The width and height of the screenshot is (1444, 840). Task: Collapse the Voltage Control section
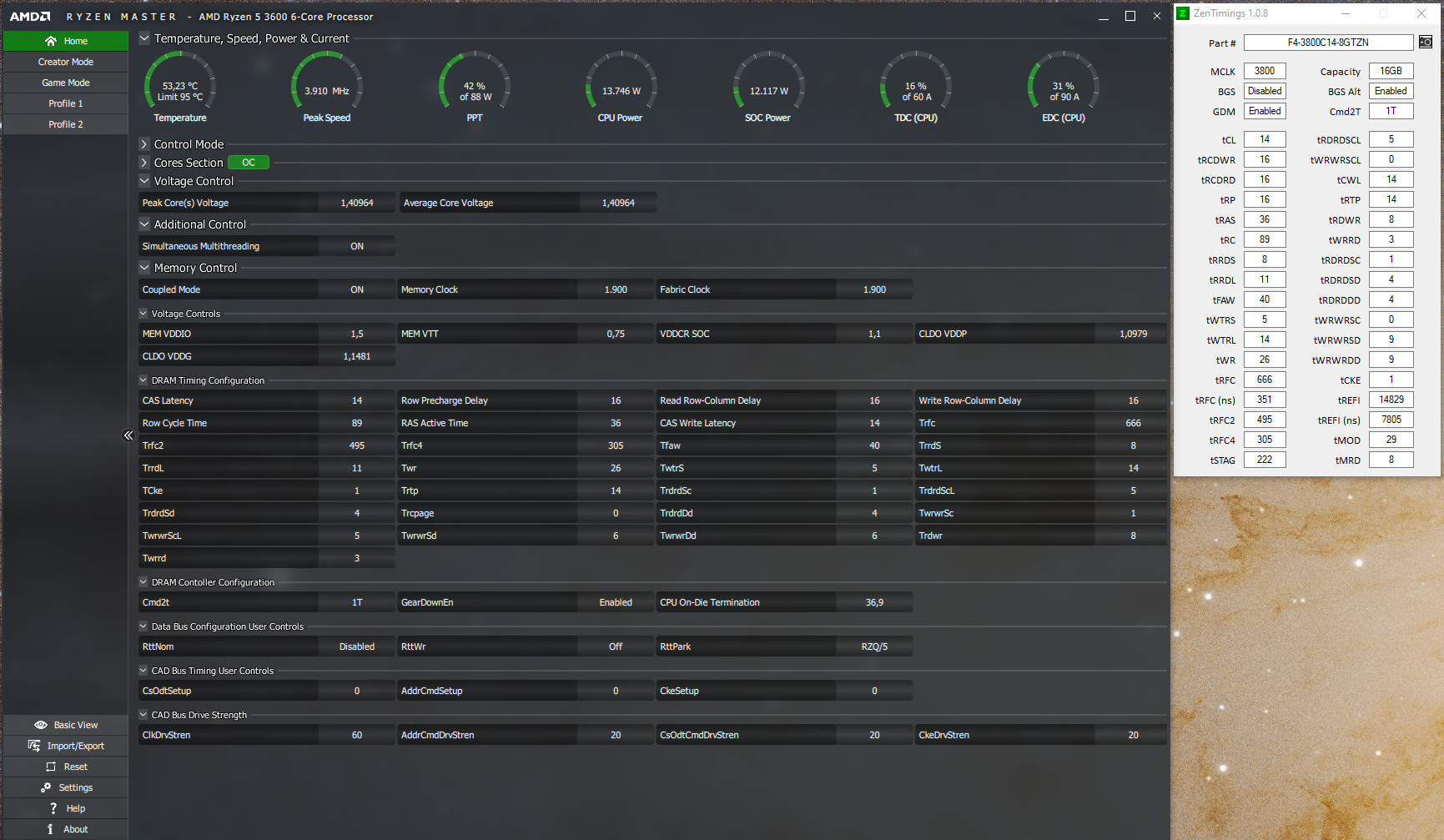coord(144,181)
